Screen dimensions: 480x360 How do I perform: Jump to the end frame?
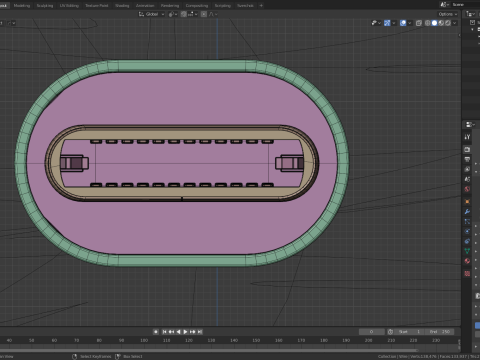tap(200, 332)
